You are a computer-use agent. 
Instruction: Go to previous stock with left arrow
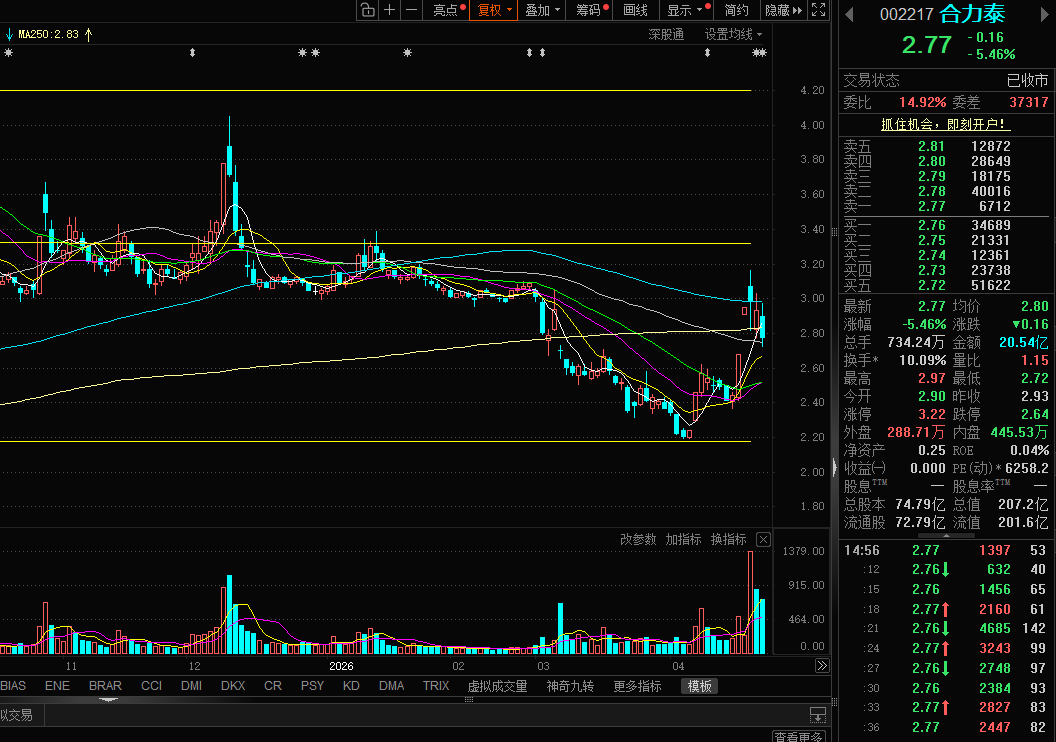tap(849, 14)
